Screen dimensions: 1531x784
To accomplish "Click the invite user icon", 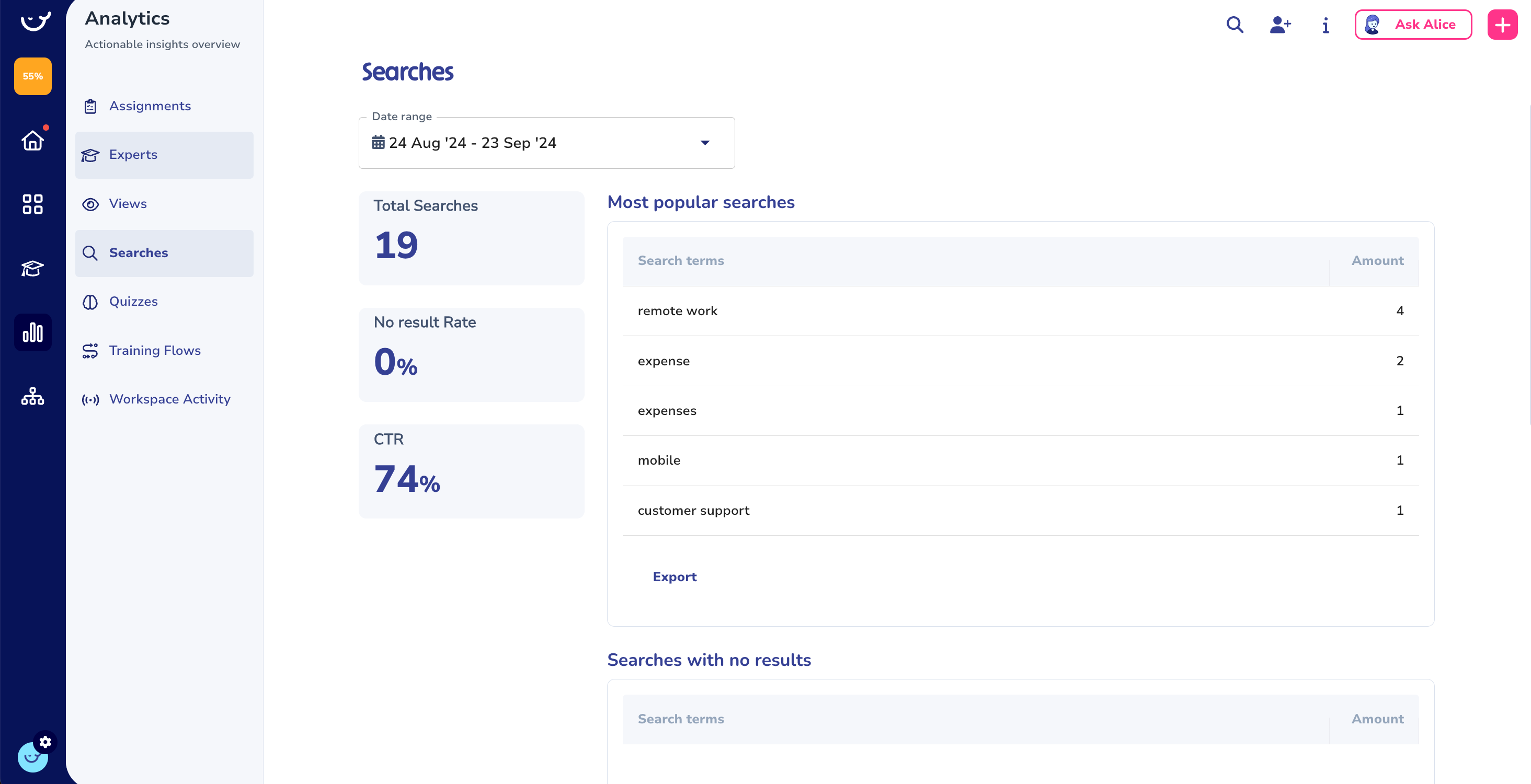I will click(x=1279, y=25).
